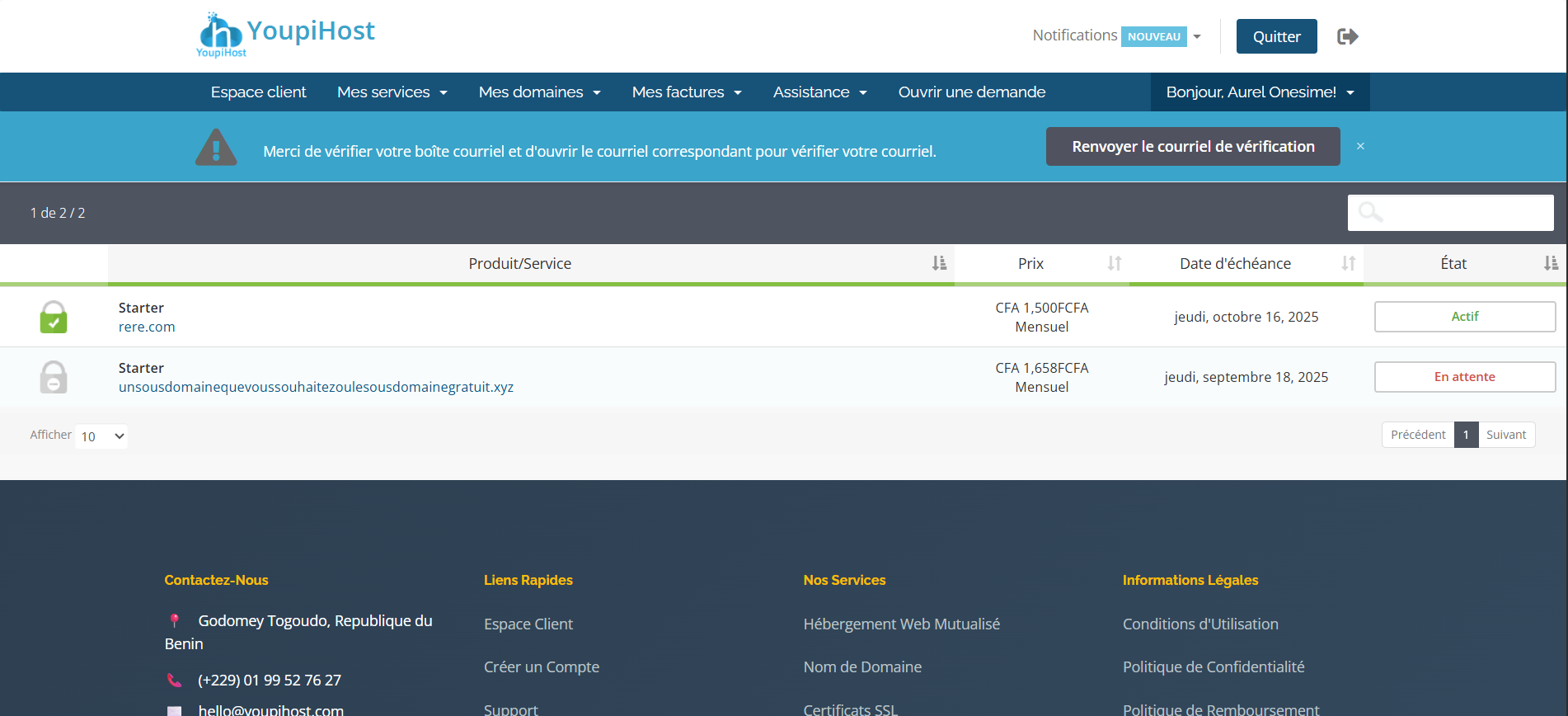Open the Mes services menu

tap(392, 92)
